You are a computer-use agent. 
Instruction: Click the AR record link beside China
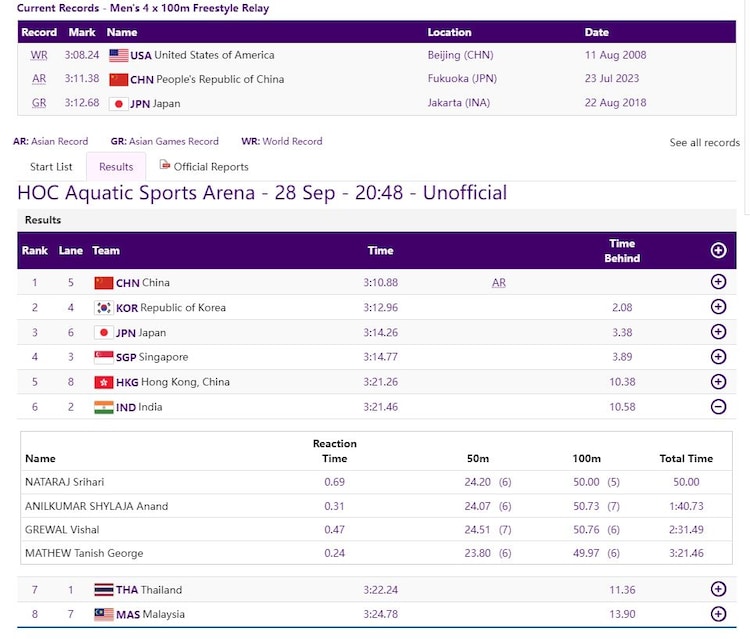(x=498, y=283)
